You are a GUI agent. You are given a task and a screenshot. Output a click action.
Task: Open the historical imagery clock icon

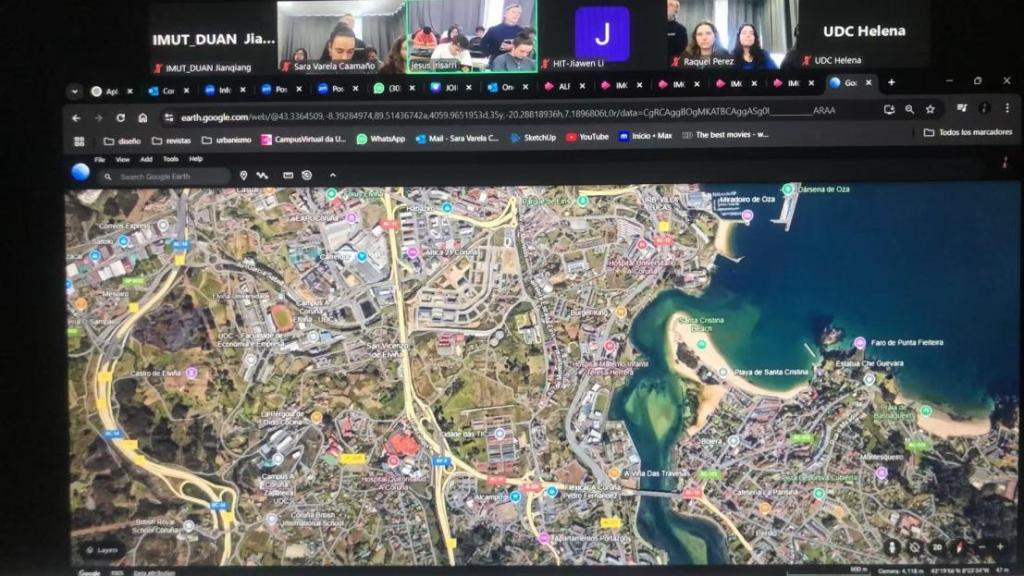tap(306, 176)
